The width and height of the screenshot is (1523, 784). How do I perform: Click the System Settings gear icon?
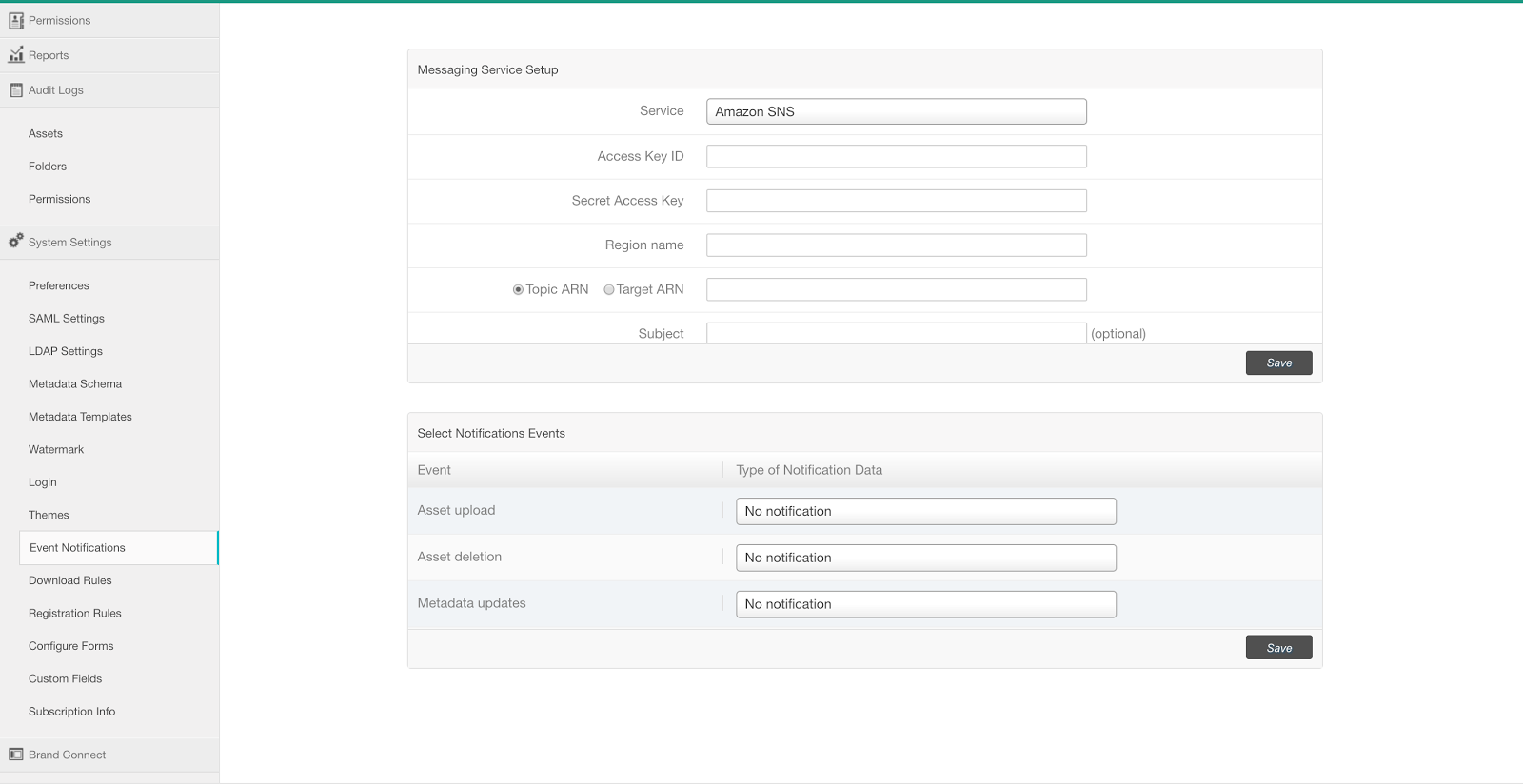point(16,241)
